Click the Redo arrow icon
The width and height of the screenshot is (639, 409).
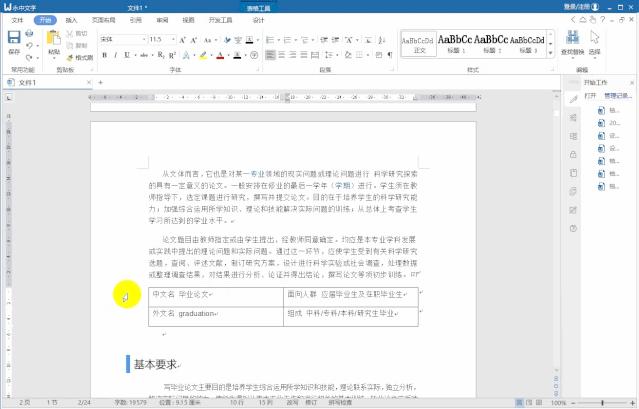pos(29,57)
